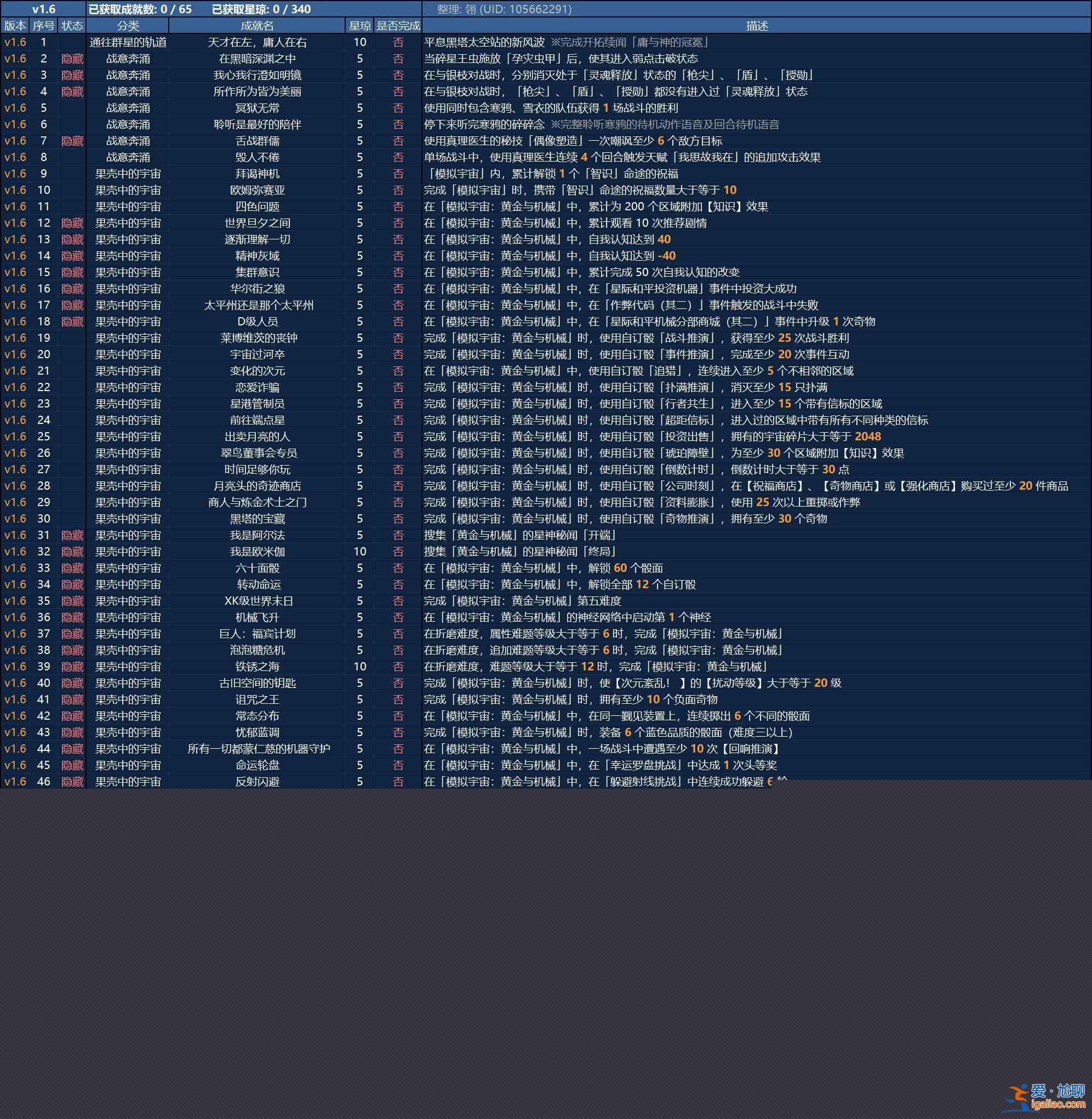Select achievement name 恋爱诈骗
The height and width of the screenshot is (1119, 1092).
(x=257, y=388)
